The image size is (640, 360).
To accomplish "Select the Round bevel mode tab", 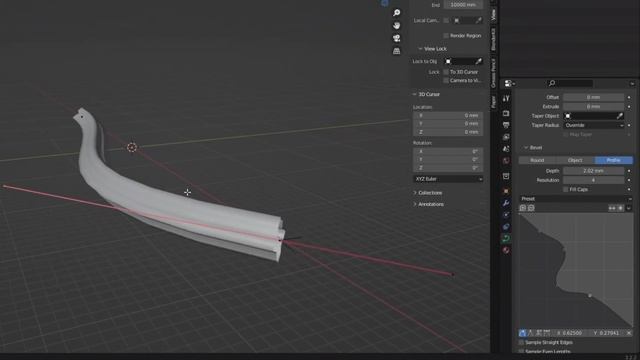I will pyautogui.click(x=537, y=160).
